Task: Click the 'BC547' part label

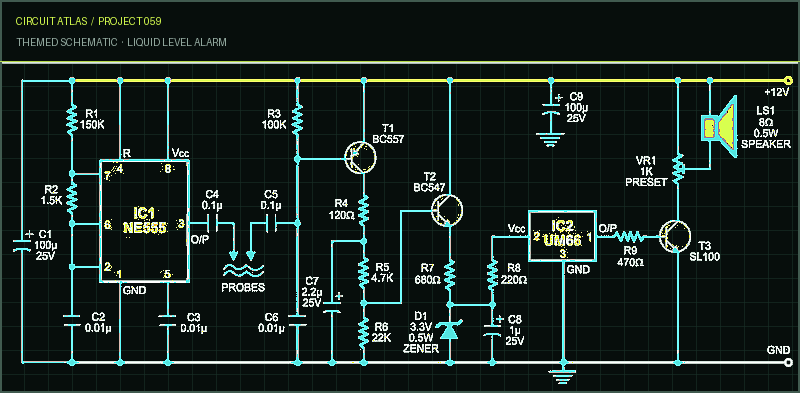Action: 430,187
